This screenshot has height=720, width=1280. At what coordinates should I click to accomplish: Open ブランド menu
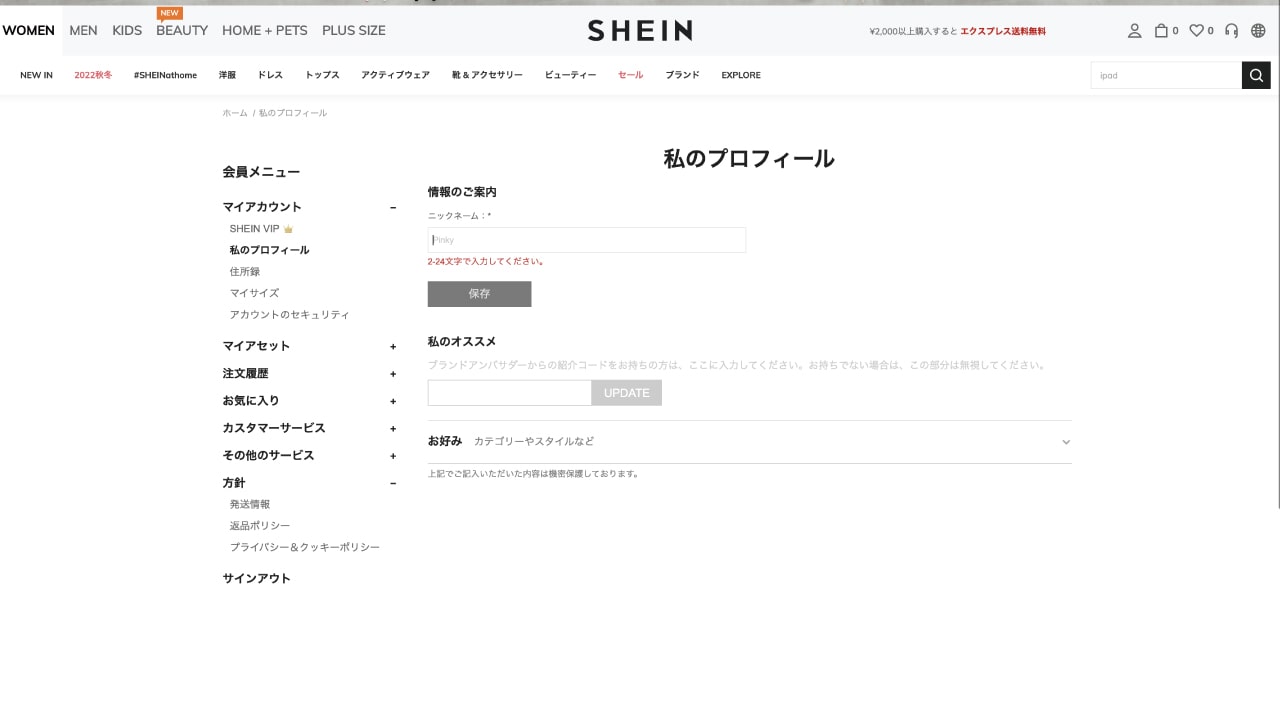pos(682,75)
